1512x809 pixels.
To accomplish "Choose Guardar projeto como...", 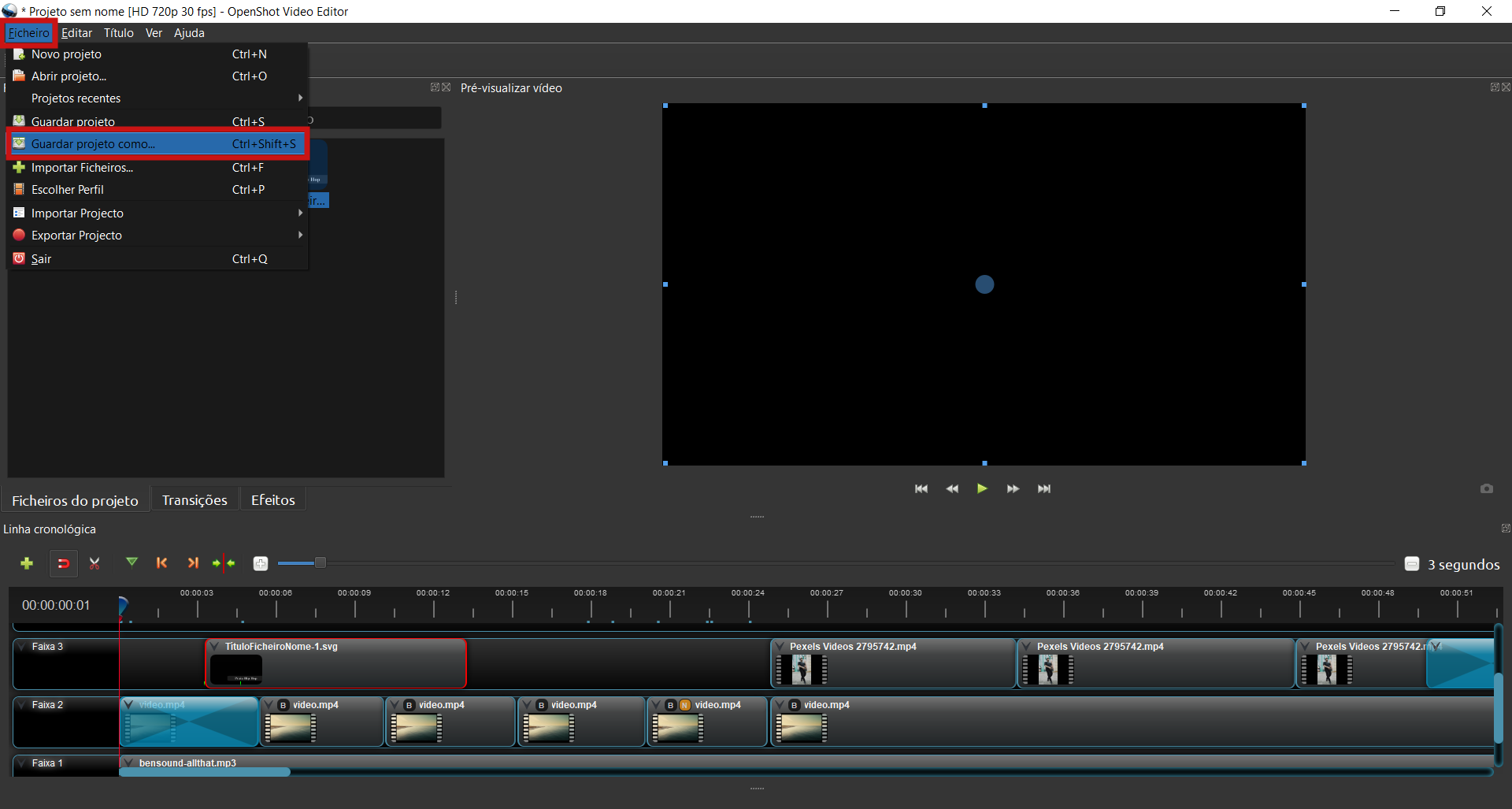I will pyautogui.click(x=157, y=144).
